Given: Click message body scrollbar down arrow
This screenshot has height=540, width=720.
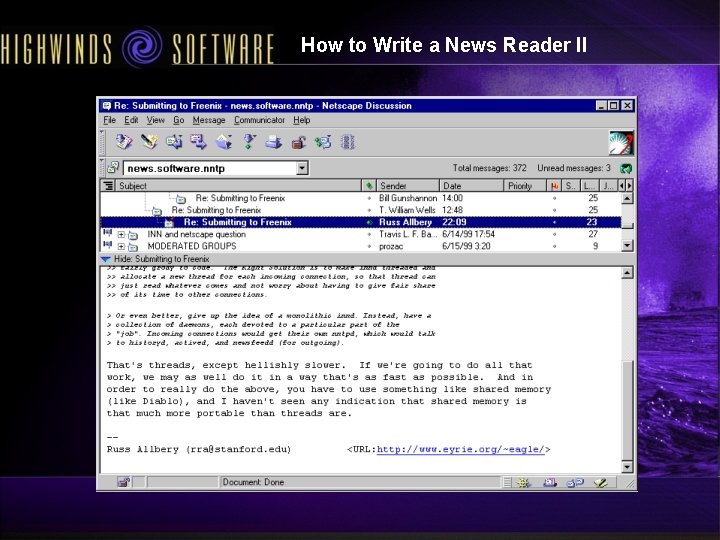Looking at the screenshot, I should tap(627, 467).
